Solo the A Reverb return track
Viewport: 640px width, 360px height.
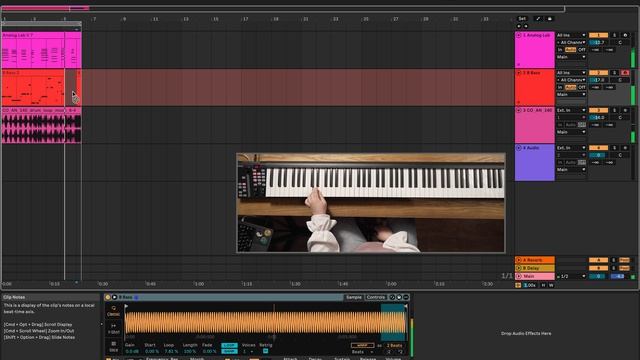coord(613,260)
